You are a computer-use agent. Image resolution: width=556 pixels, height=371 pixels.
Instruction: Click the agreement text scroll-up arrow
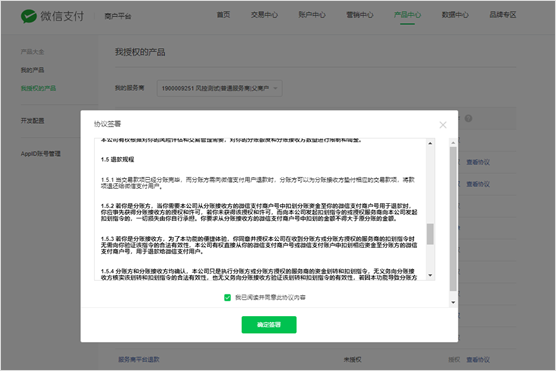[430, 143]
